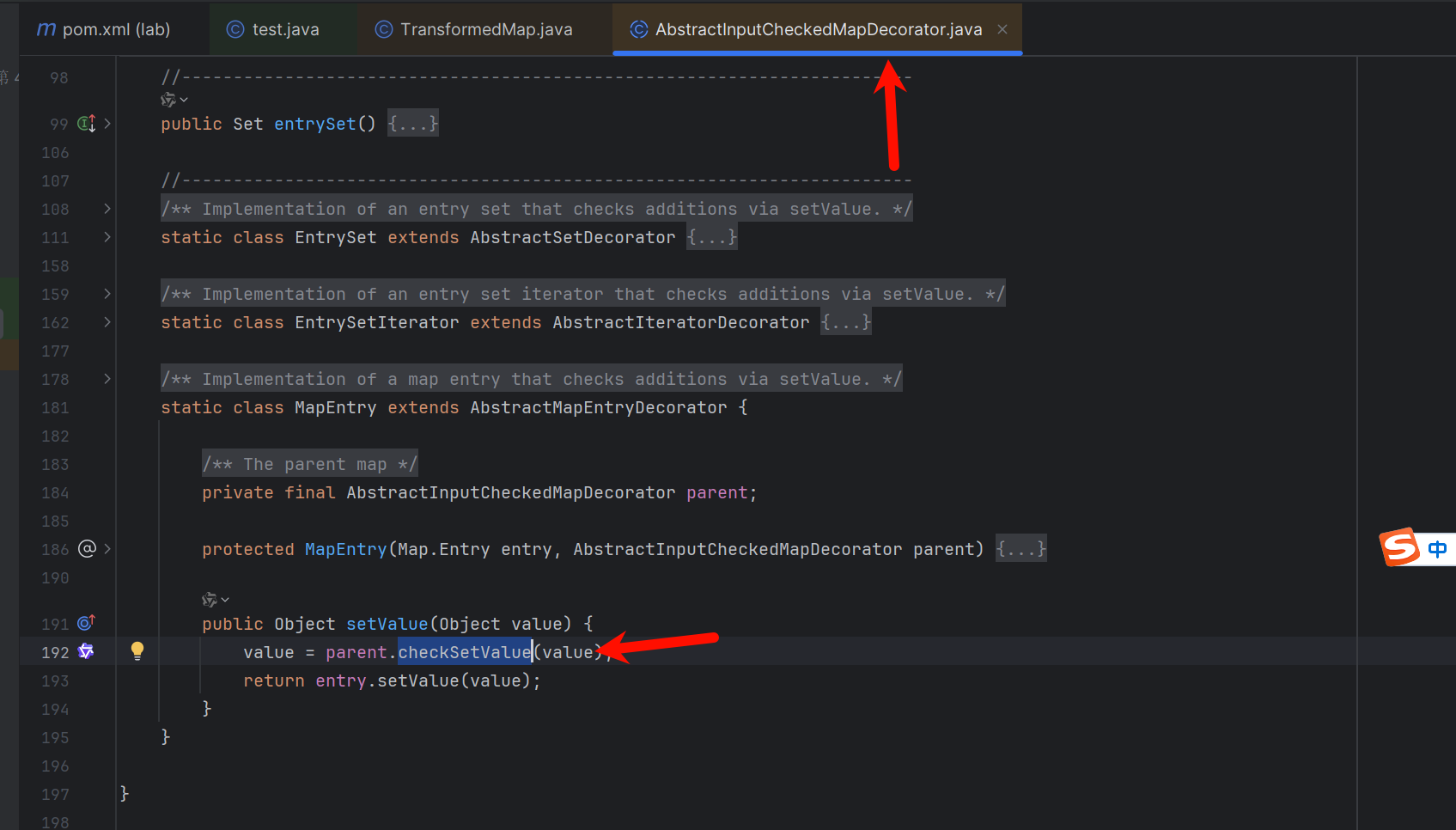
Task: Click the AI assistant icon above setValue
Action: 210,600
